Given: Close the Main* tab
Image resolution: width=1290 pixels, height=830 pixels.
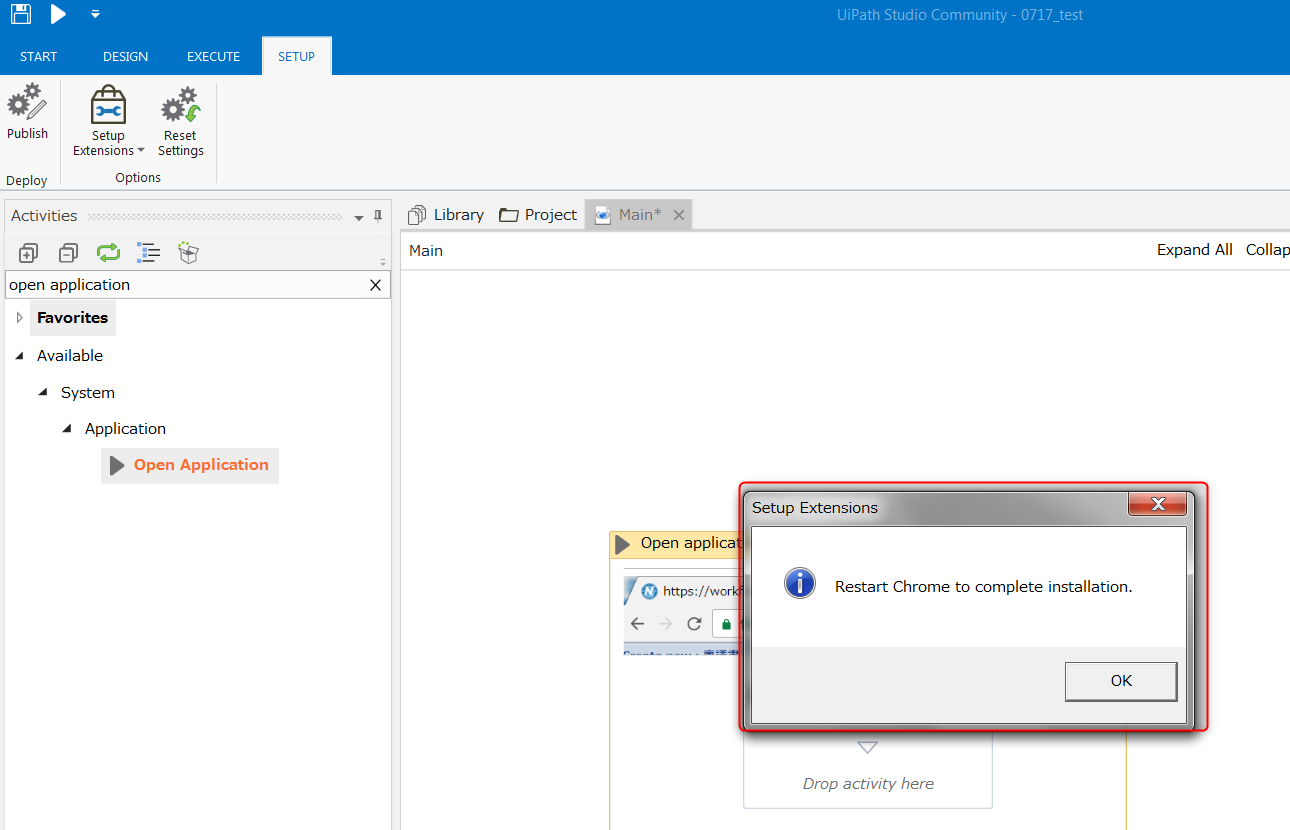Looking at the screenshot, I should coord(679,215).
